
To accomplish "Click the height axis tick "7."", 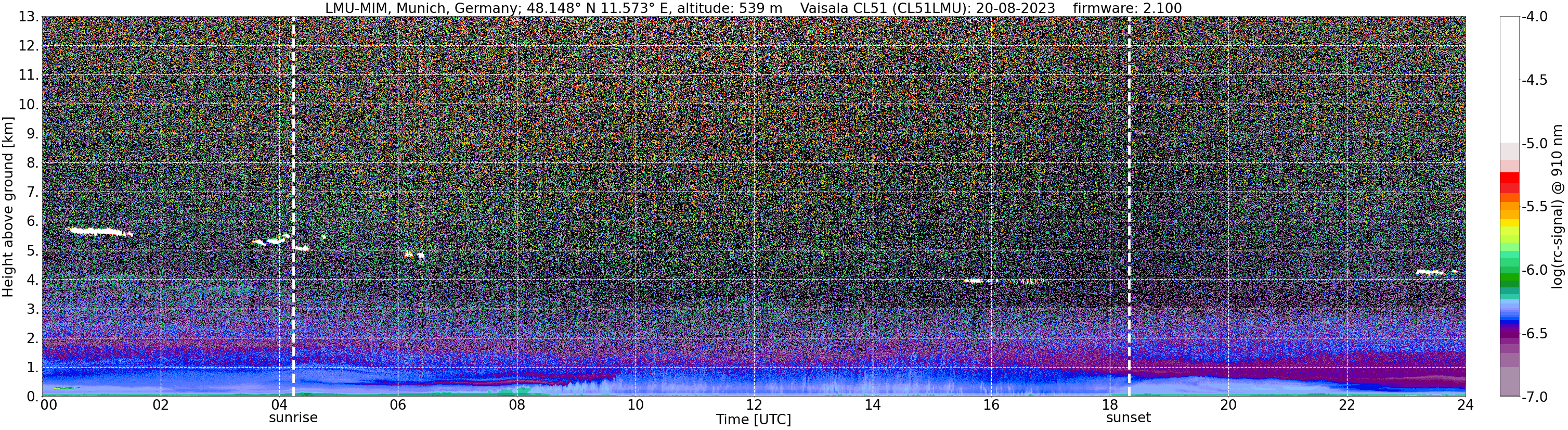I will pos(33,192).
